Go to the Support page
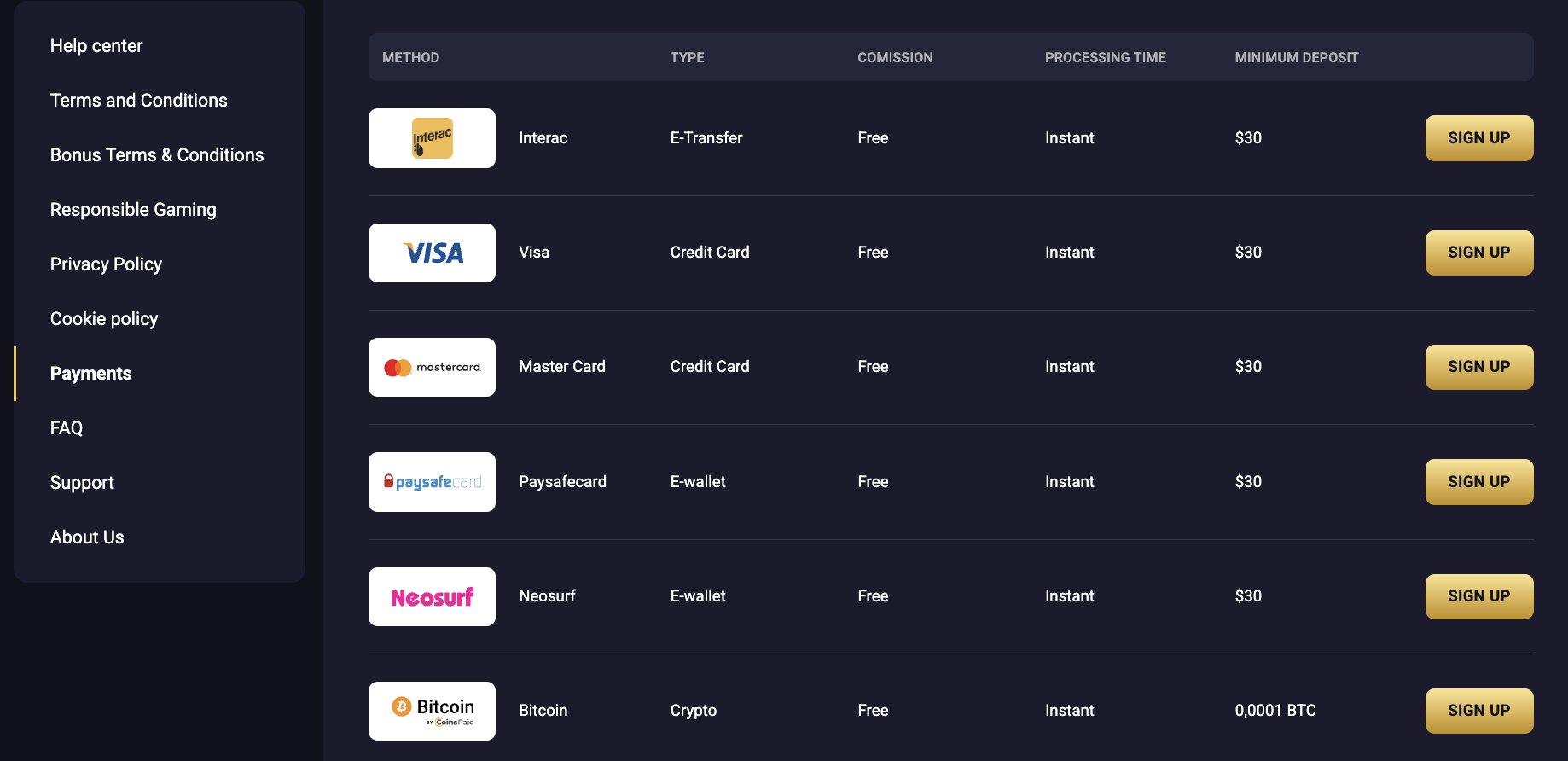The image size is (1568, 761). [82, 482]
